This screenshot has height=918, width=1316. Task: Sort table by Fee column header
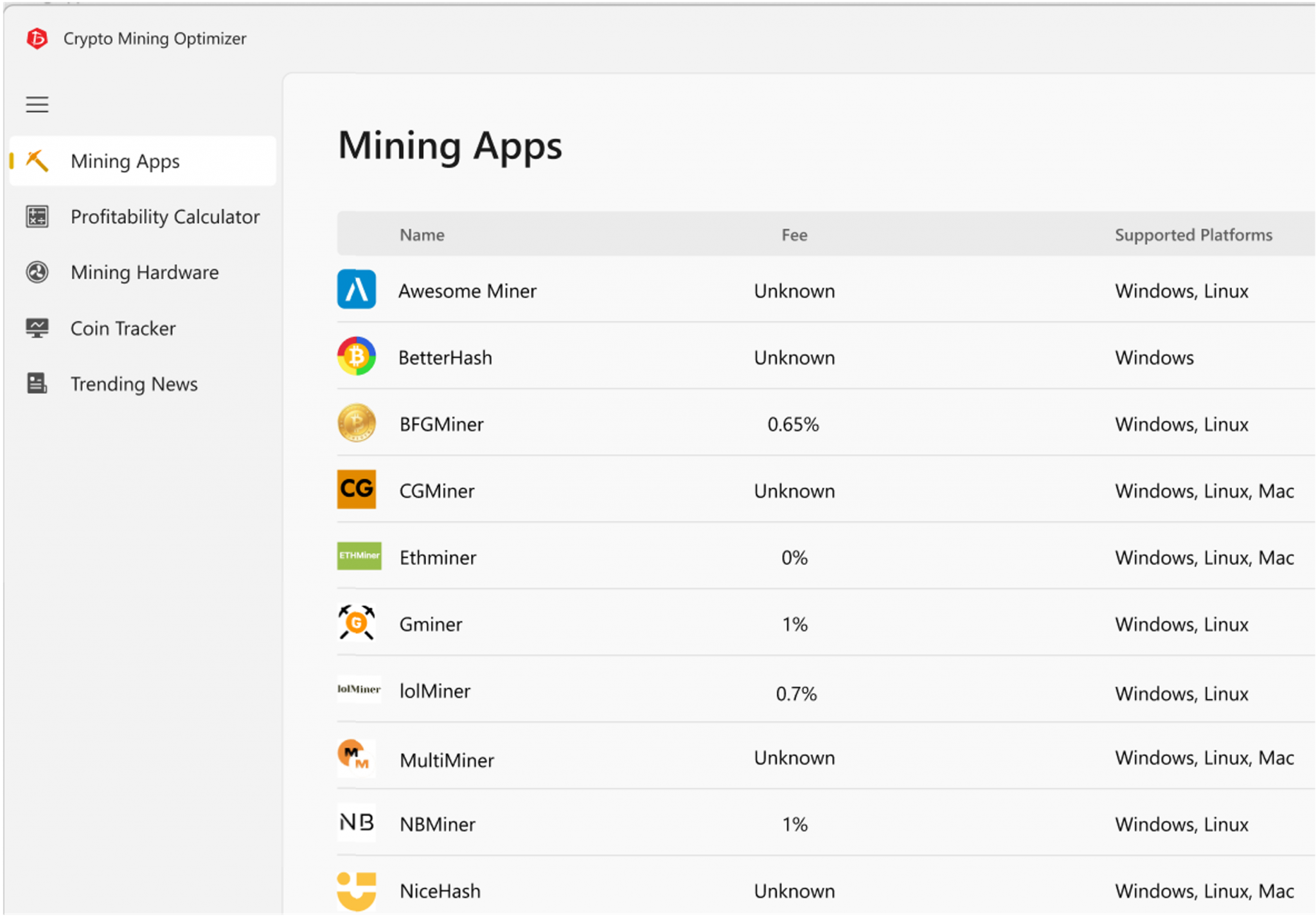point(794,235)
